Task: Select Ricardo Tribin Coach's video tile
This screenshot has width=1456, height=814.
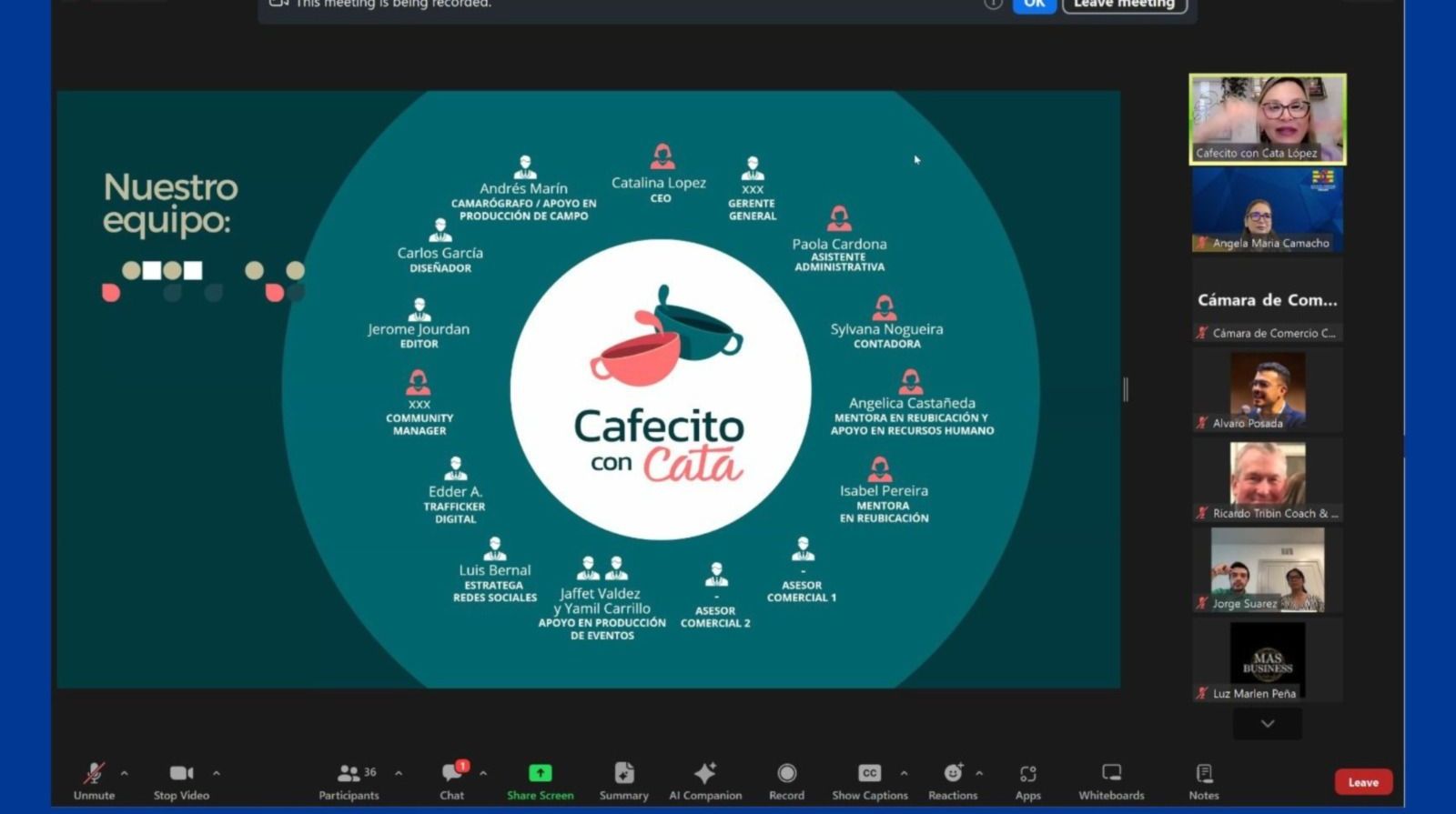Action: pyautogui.click(x=1268, y=480)
